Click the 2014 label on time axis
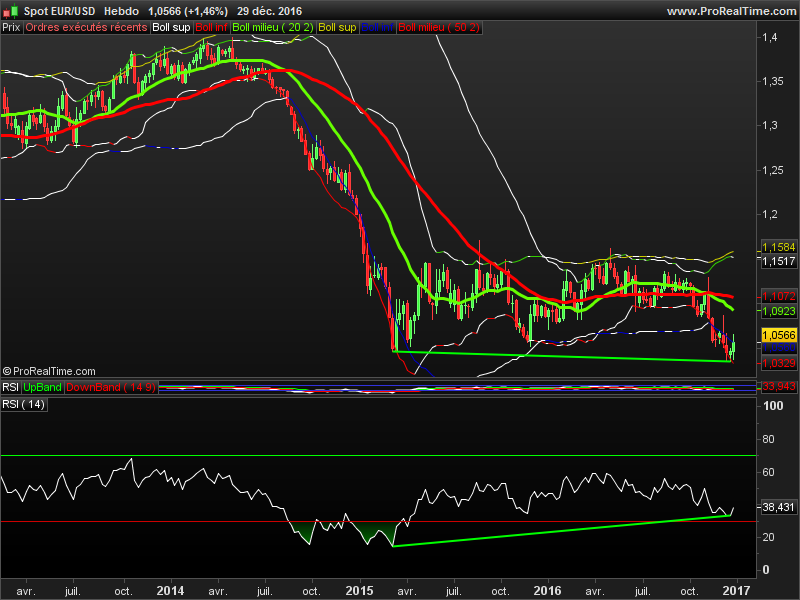 (170, 591)
